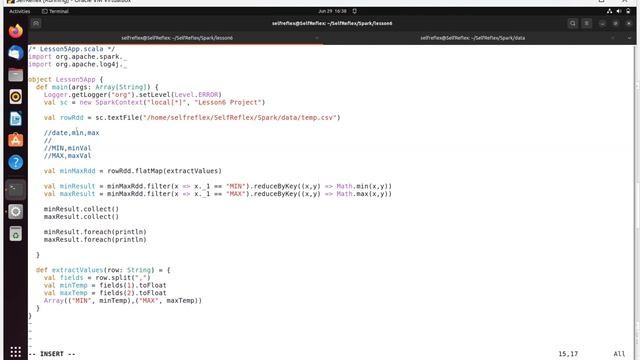Screen dimensions: 640x360
Task: Click the '-- INSERT --' mode indicator
Action: 51,354
